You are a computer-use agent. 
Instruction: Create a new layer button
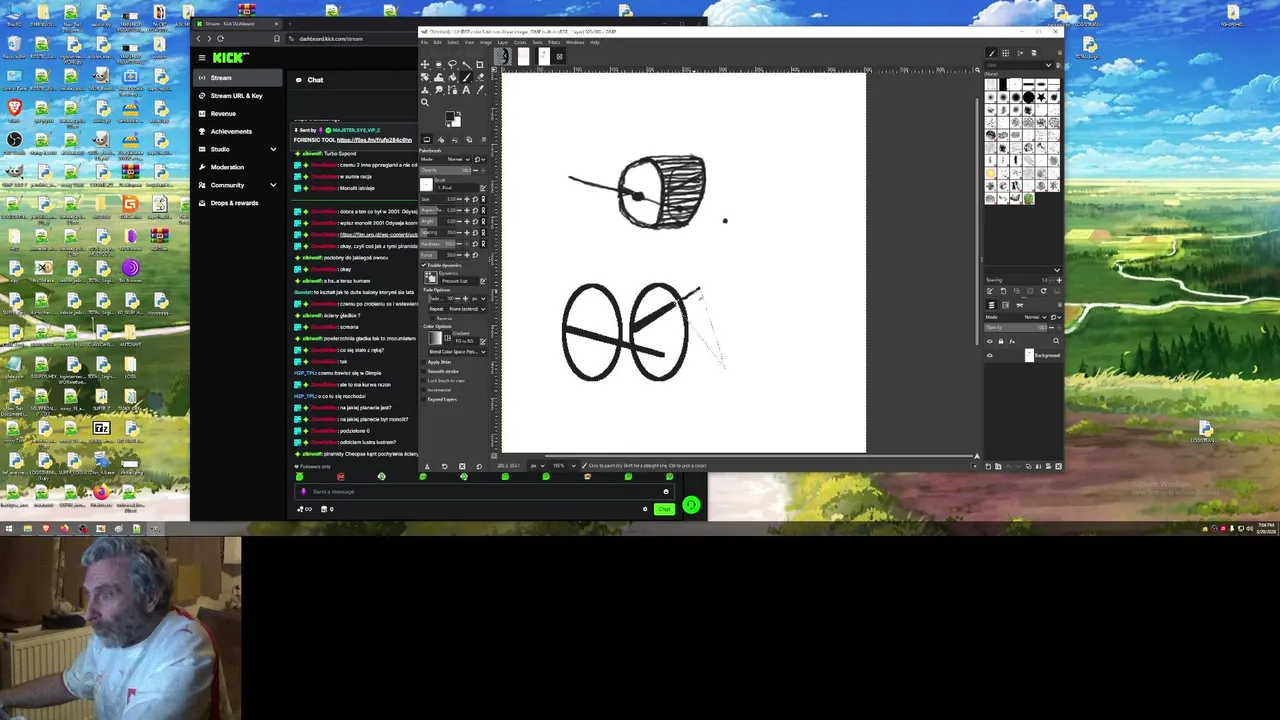(x=988, y=466)
